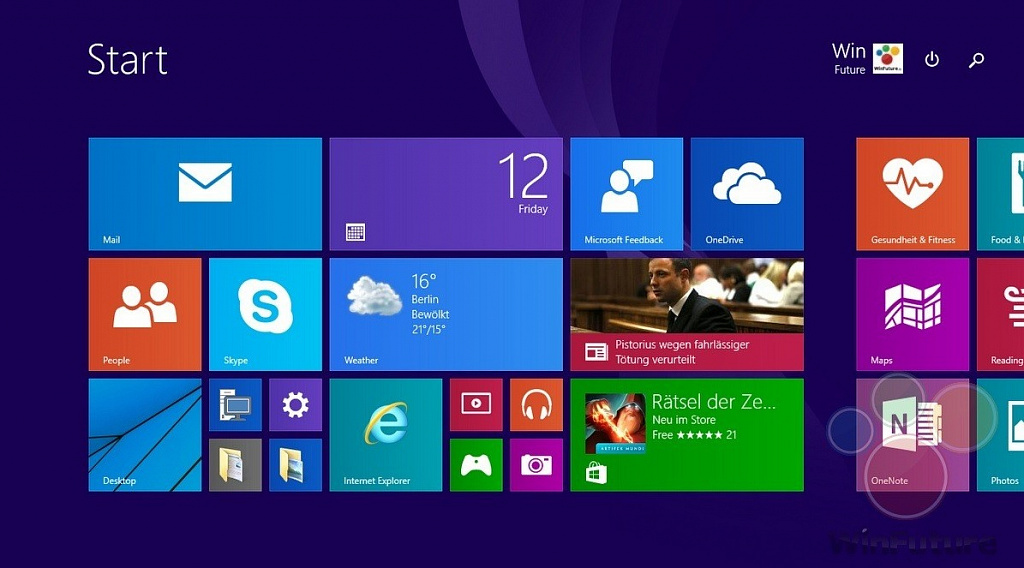Launch Microsoft Feedback tile

(x=626, y=194)
